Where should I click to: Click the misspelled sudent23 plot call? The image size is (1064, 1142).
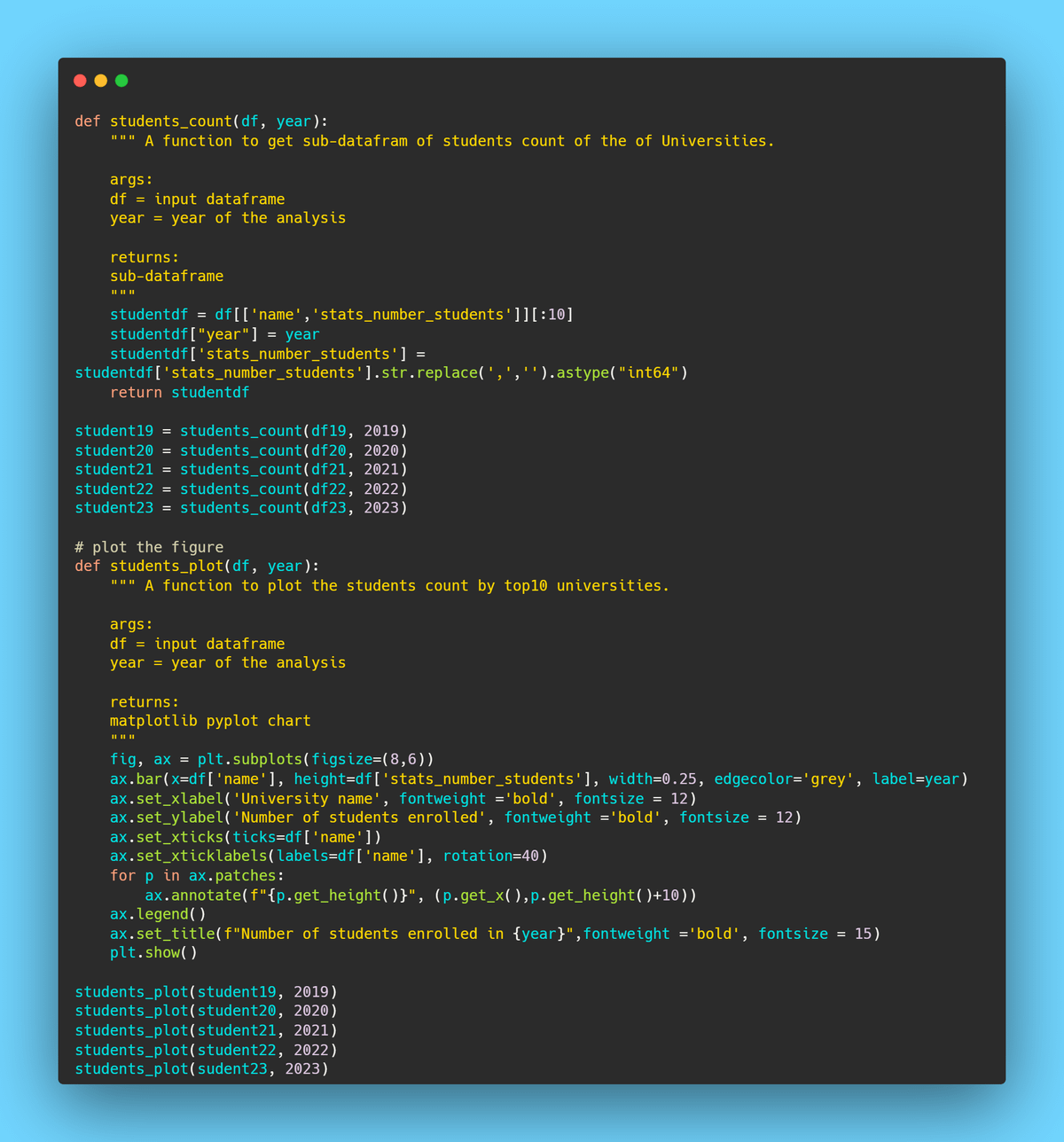pyautogui.click(x=201, y=1069)
